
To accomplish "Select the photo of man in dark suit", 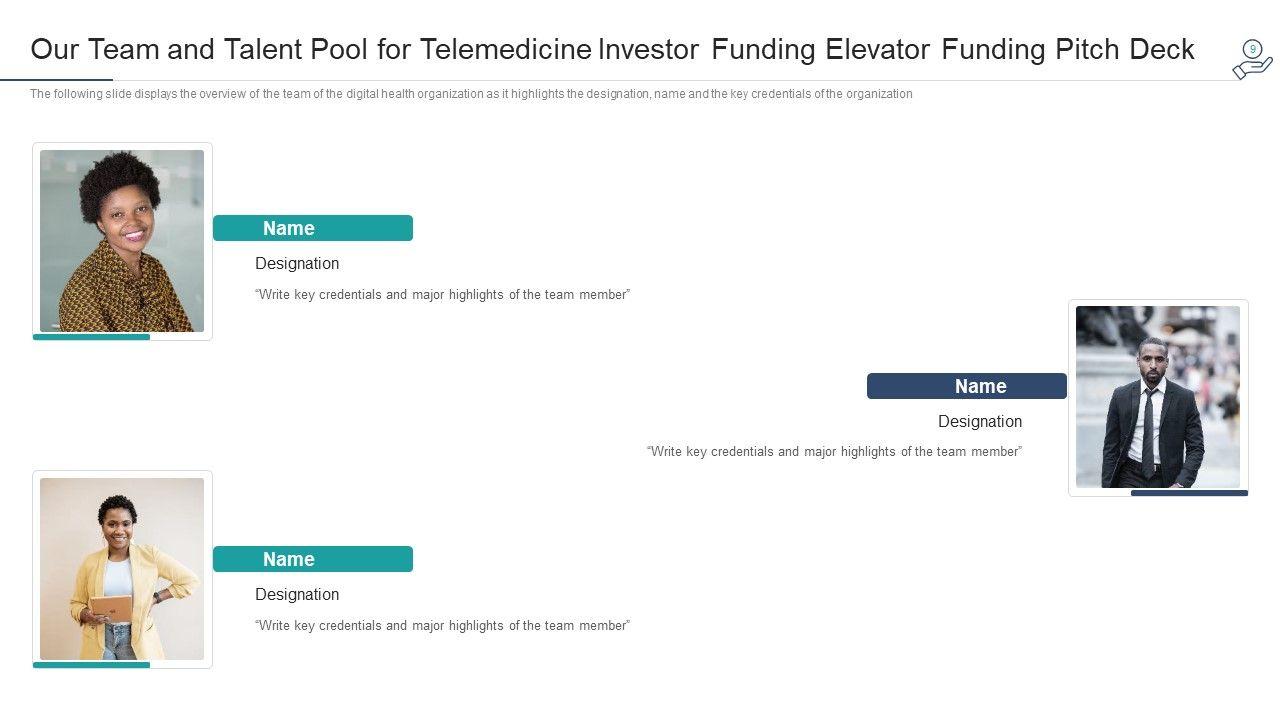I will pyautogui.click(x=1158, y=397).
